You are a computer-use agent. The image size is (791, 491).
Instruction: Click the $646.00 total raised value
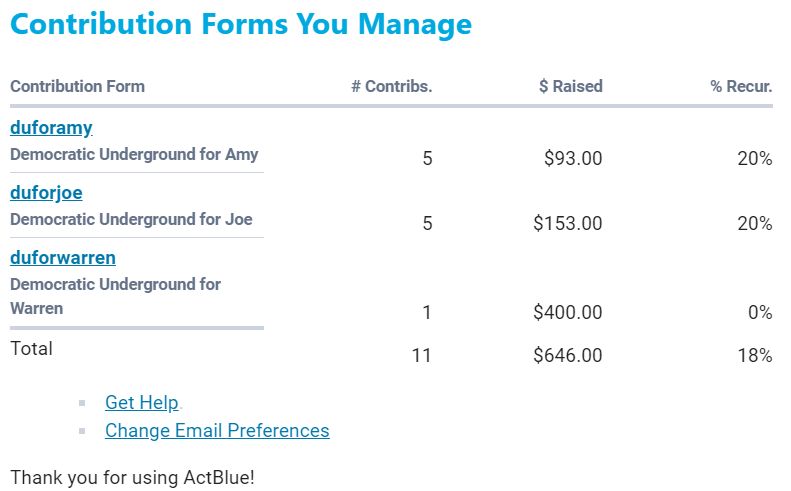pyautogui.click(x=568, y=355)
